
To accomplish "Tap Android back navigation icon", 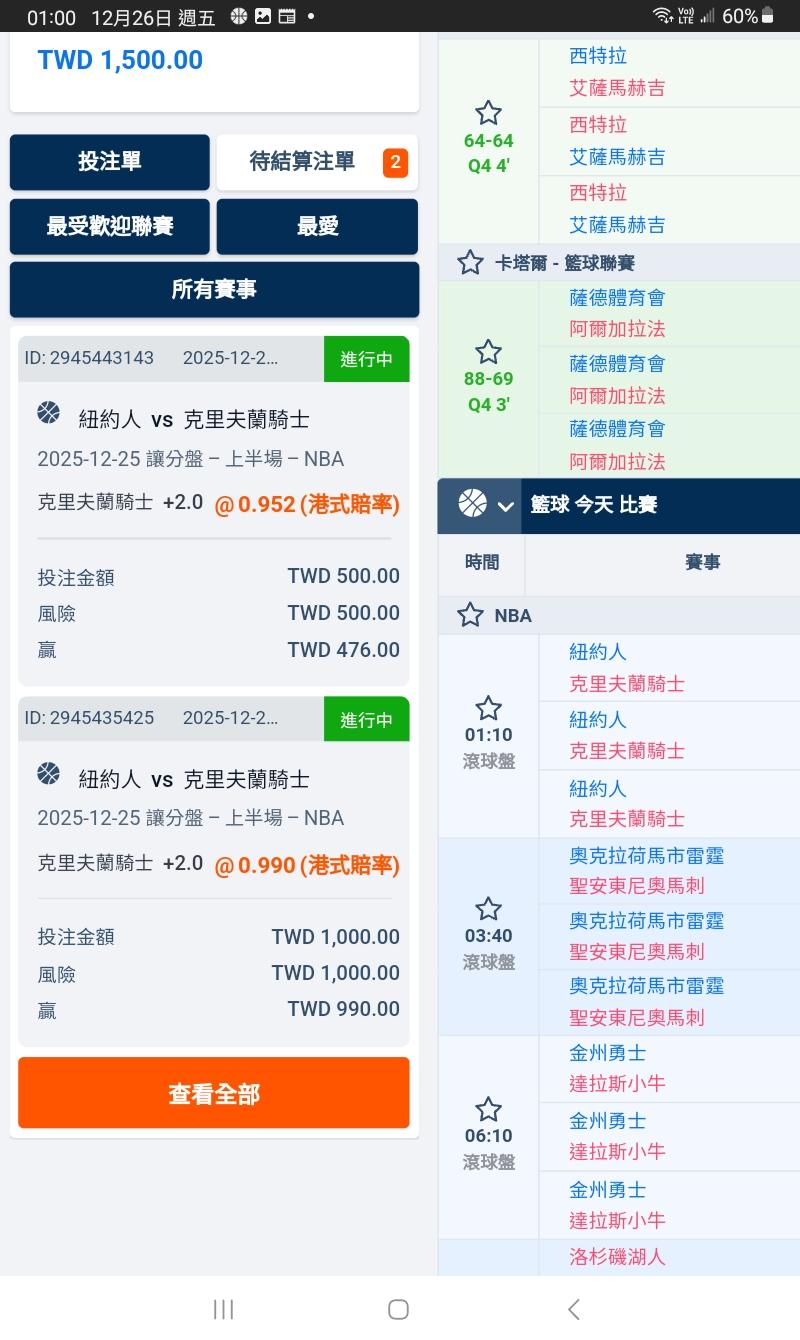I will click(573, 1309).
